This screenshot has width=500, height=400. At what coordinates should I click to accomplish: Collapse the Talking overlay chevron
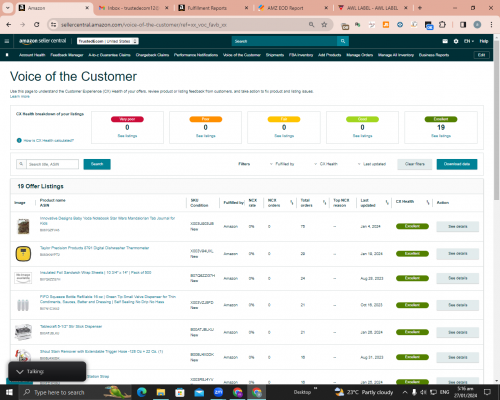click(20, 372)
